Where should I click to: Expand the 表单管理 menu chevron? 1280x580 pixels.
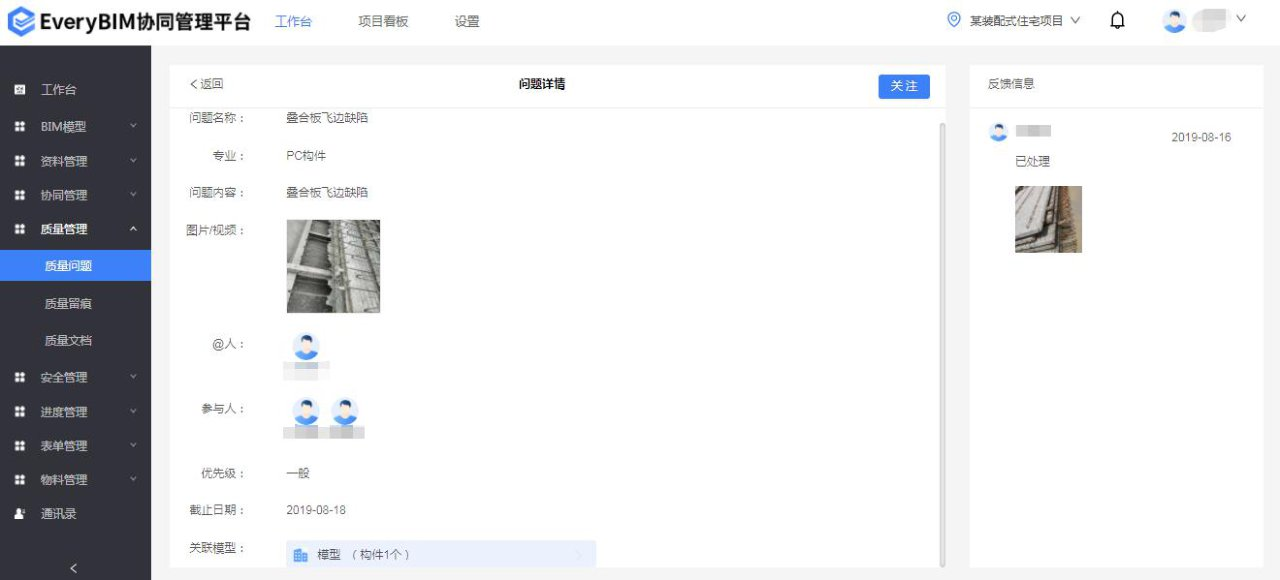[133, 444]
